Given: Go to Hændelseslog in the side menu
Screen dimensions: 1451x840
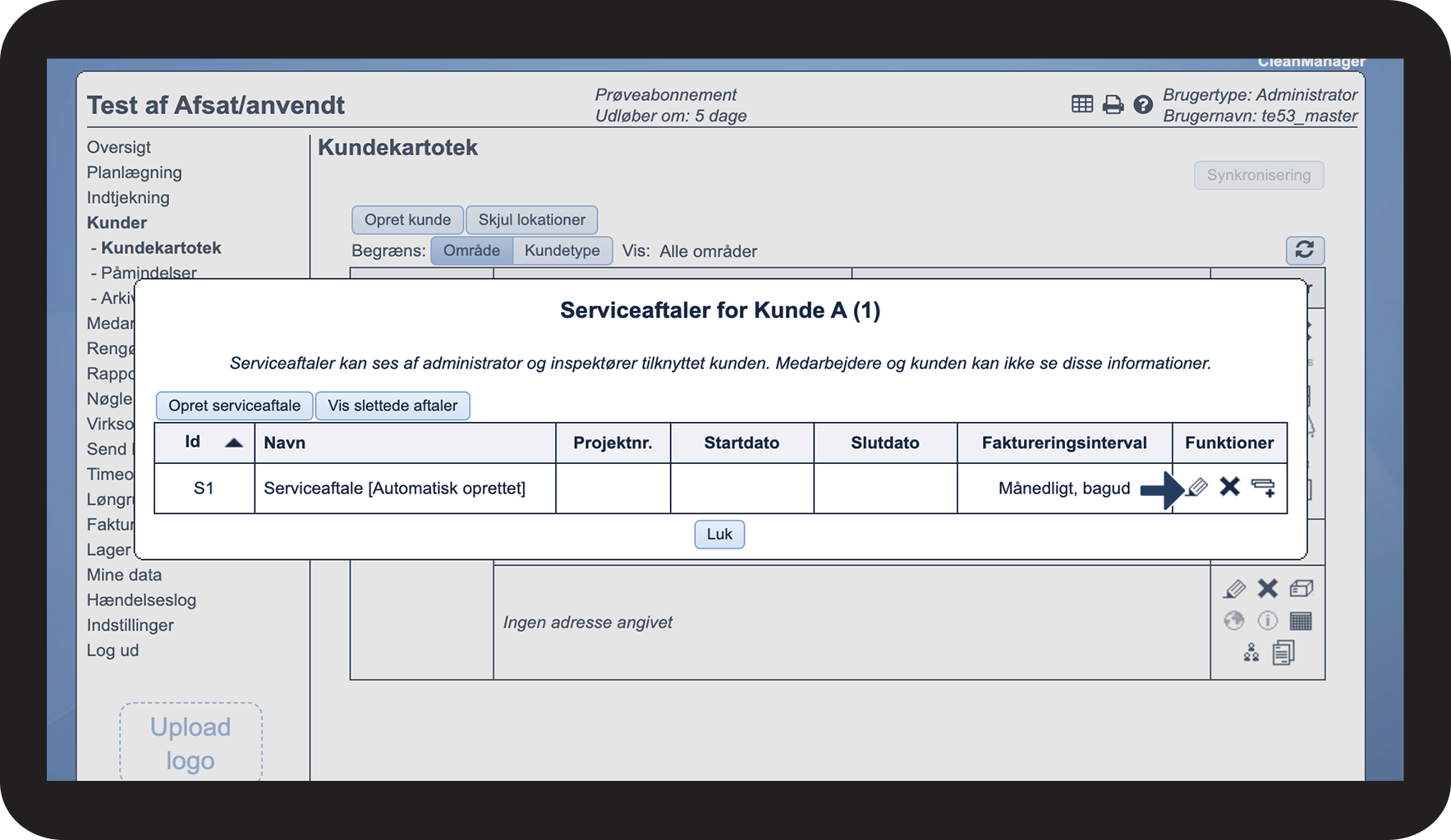Looking at the screenshot, I should pos(141,600).
